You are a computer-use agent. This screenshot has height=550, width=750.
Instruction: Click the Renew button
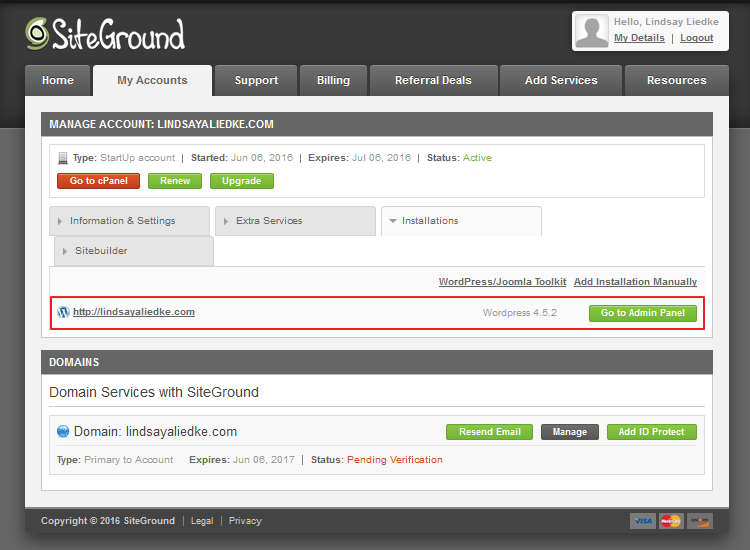click(x=175, y=181)
